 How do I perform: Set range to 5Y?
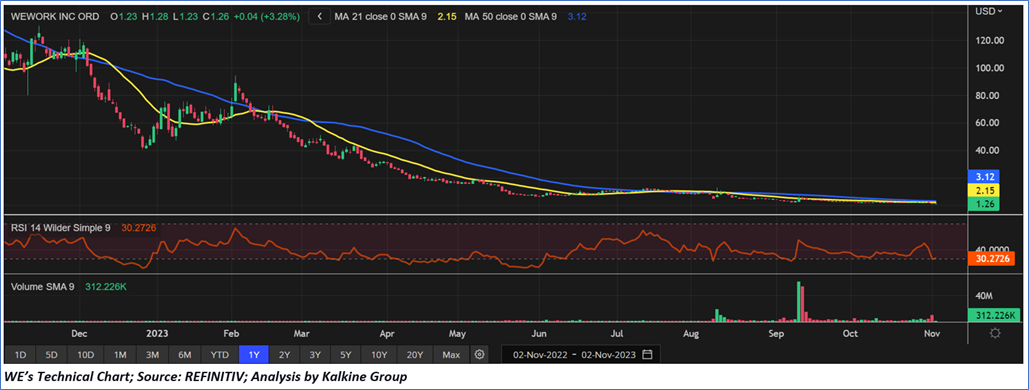[346, 355]
